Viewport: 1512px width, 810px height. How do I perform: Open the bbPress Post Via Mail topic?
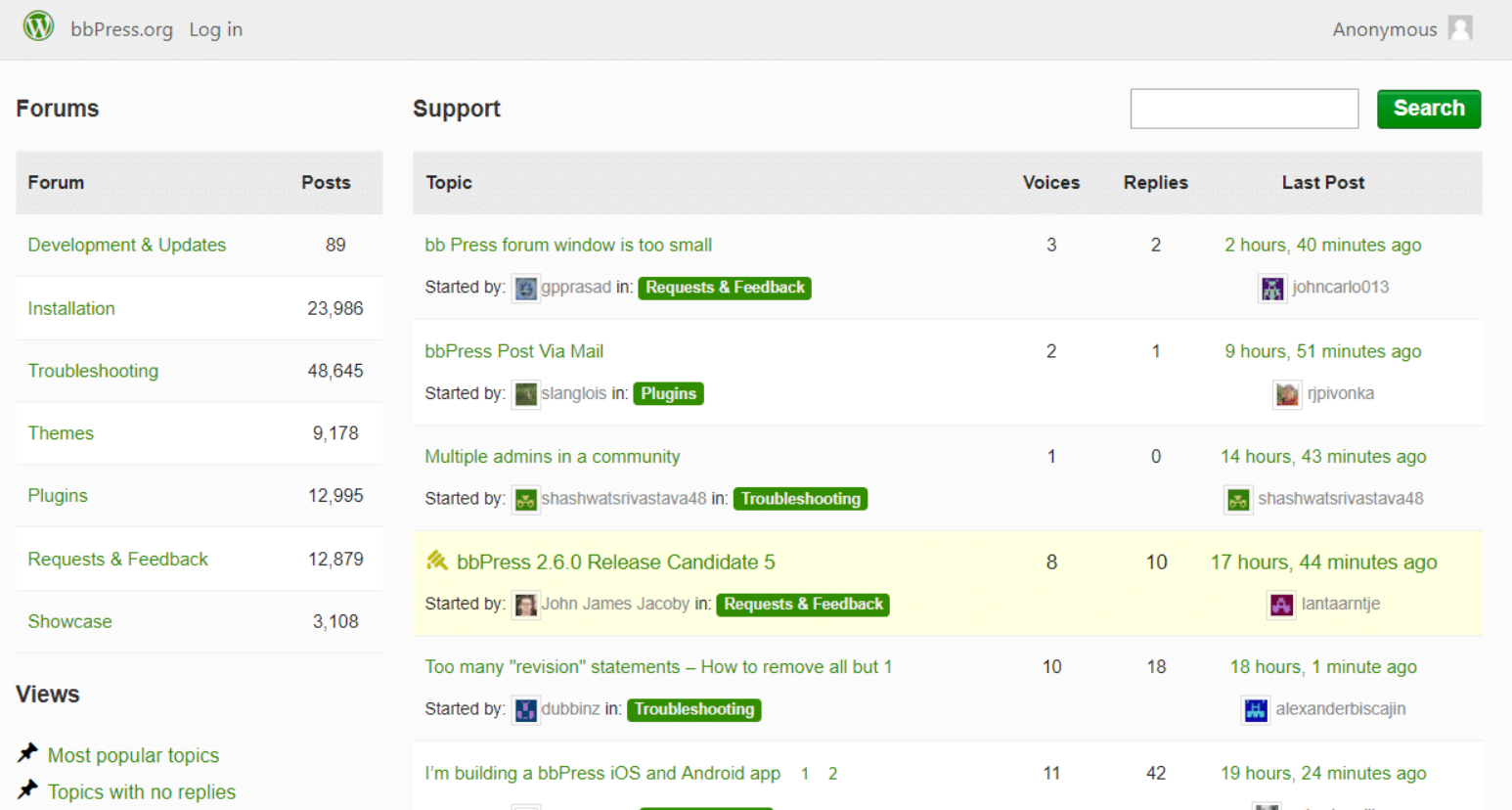(x=514, y=351)
